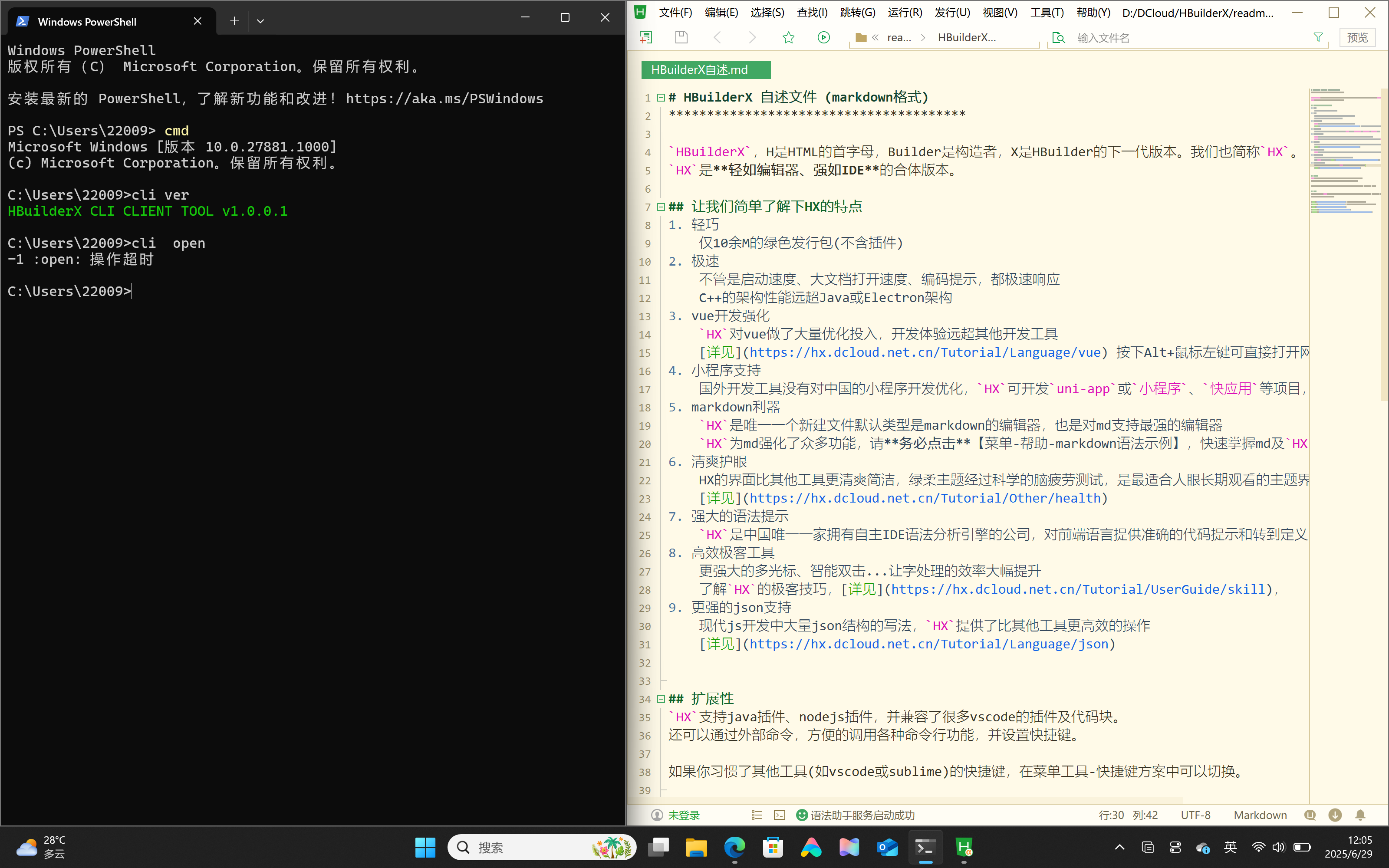Open PowerShell new tab profile dropdown arrow

point(260,21)
